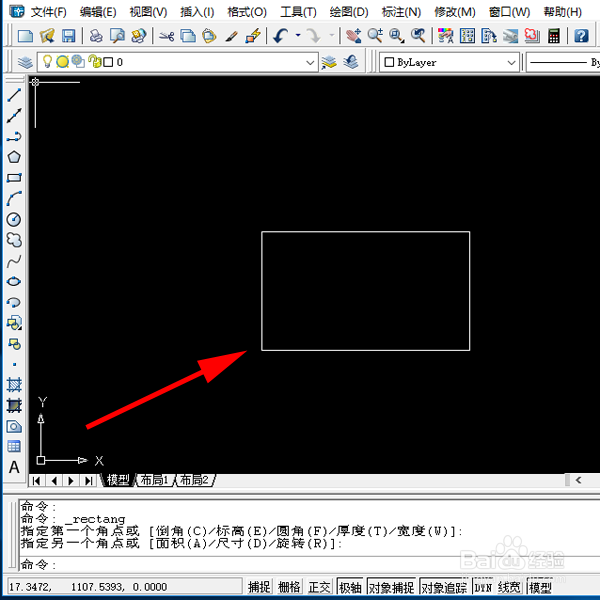Select the Polyline tool

[x=14, y=136]
